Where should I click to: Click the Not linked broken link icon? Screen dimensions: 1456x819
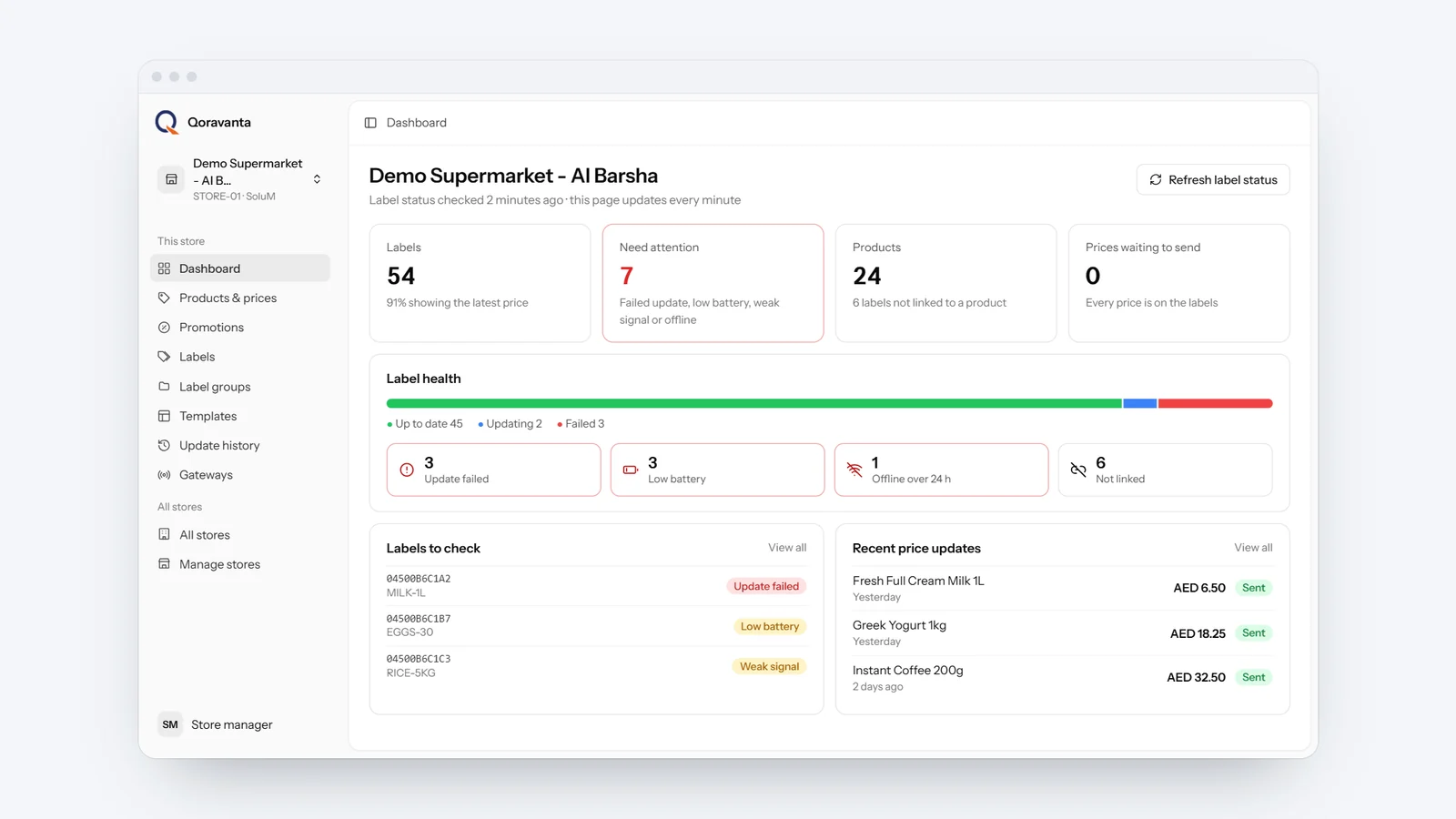click(x=1078, y=470)
